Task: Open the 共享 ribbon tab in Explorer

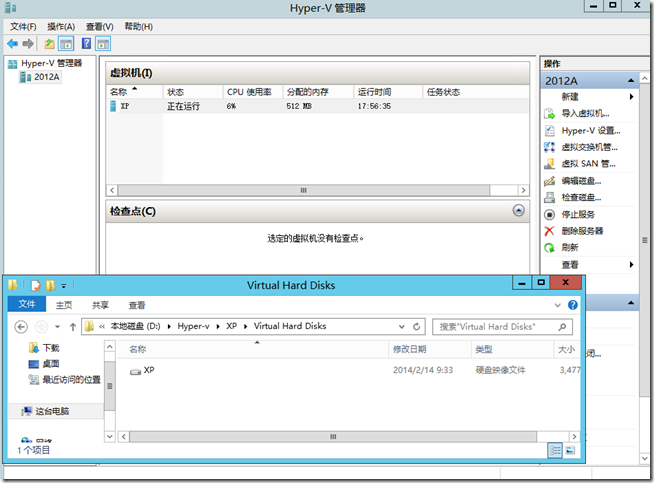Action: [100, 305]
